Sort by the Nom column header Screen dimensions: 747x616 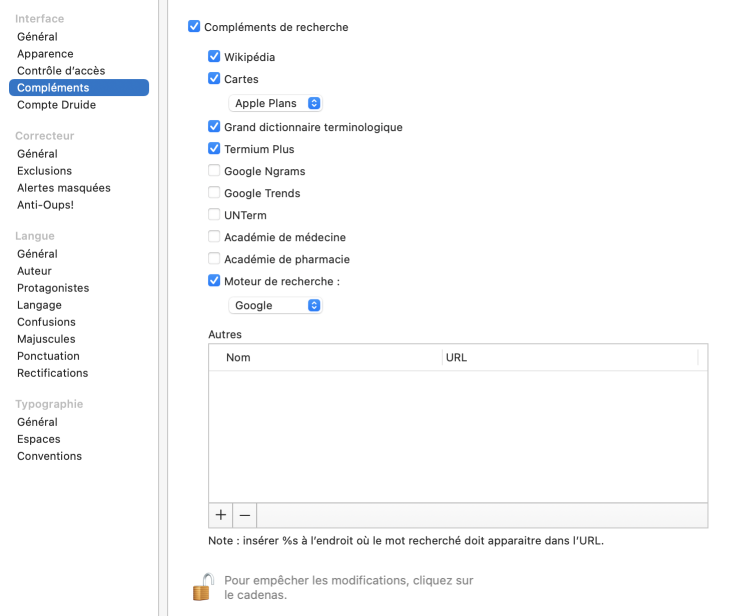(325, 357)
